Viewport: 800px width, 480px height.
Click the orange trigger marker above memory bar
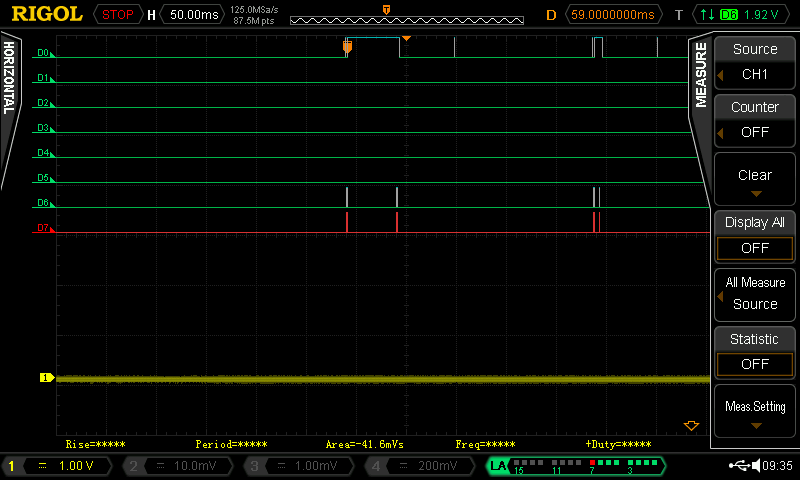(387, 9)
